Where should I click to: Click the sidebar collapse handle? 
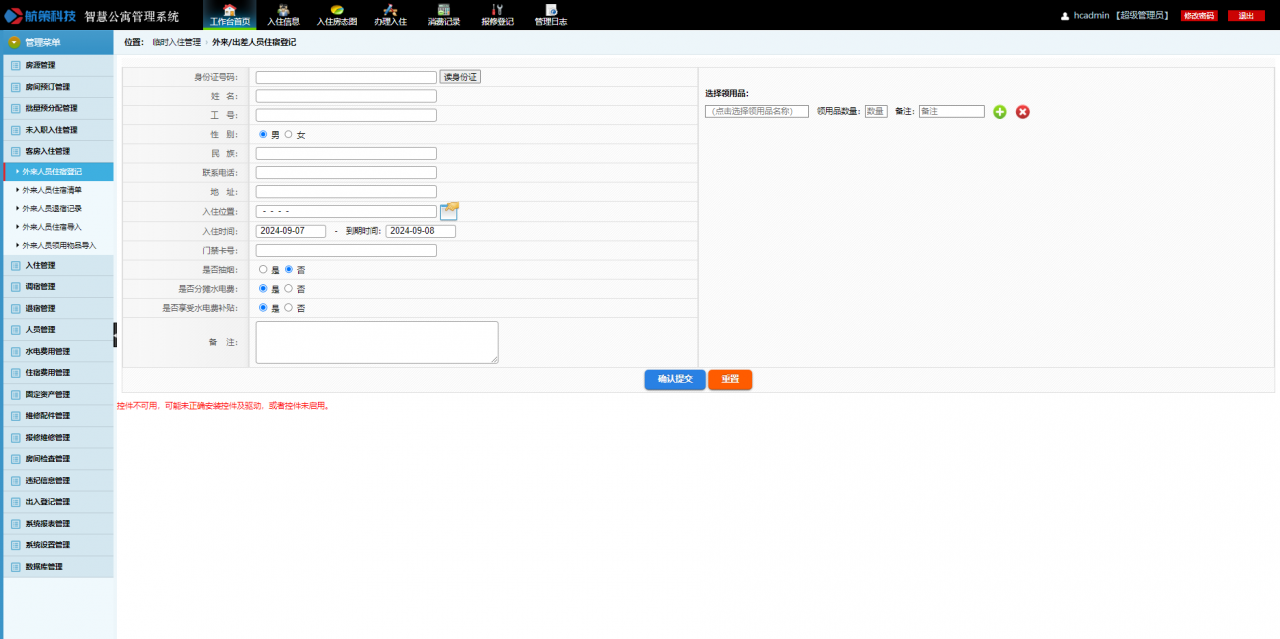tap(115, 335)
